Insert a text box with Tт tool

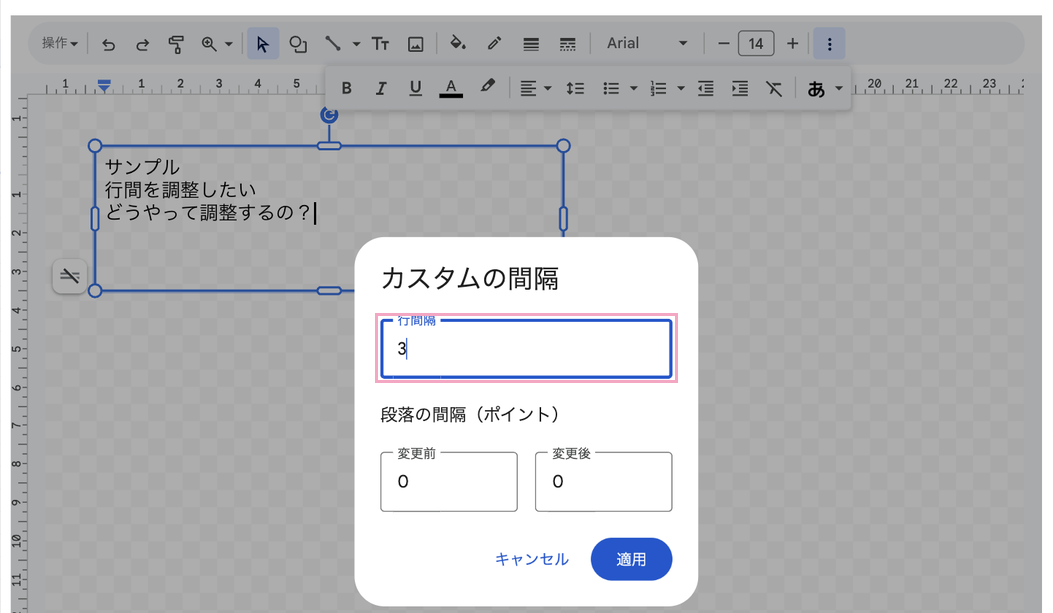380,44
